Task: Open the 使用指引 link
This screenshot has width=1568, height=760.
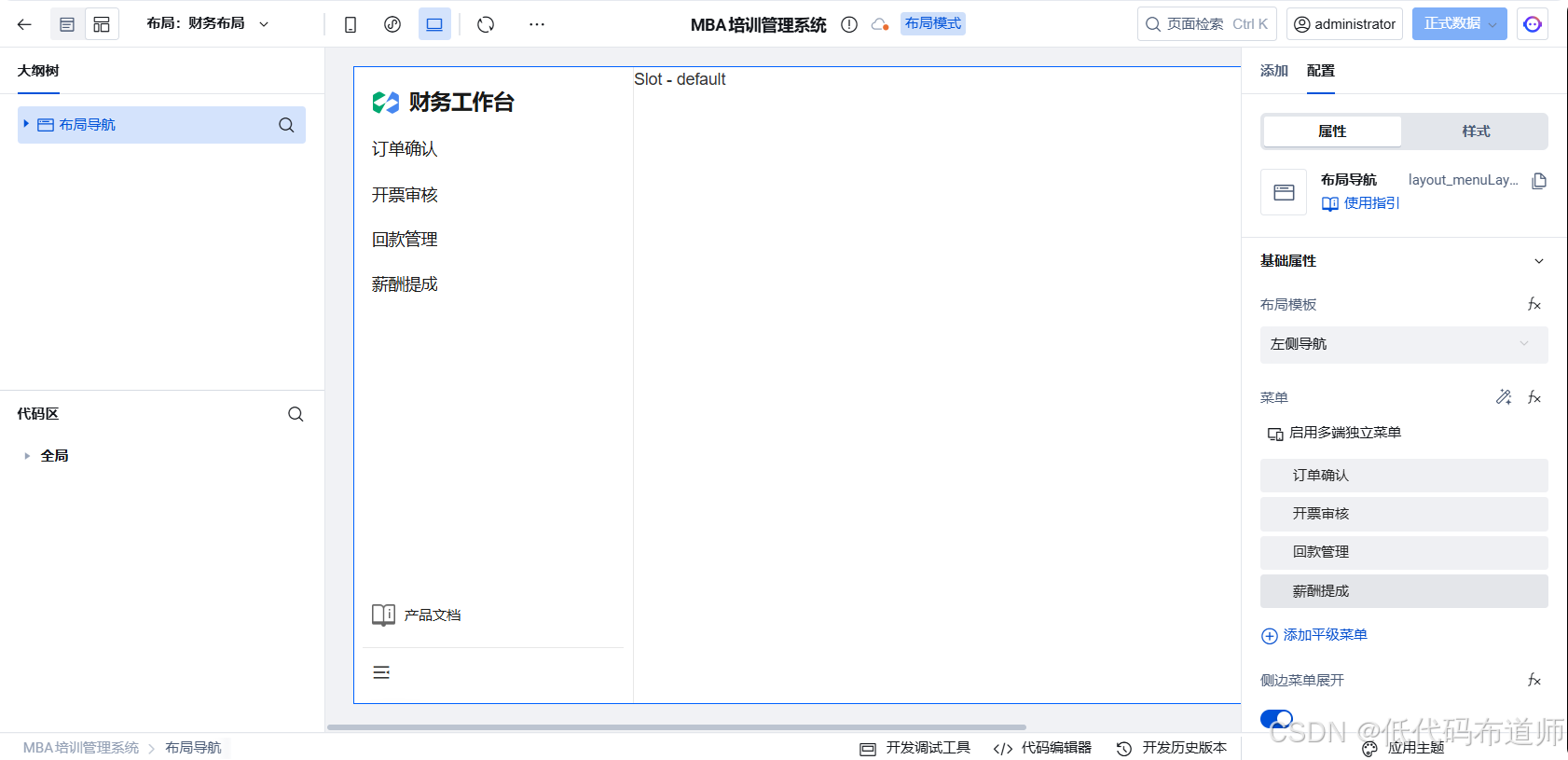Action: click(1361, 203)
